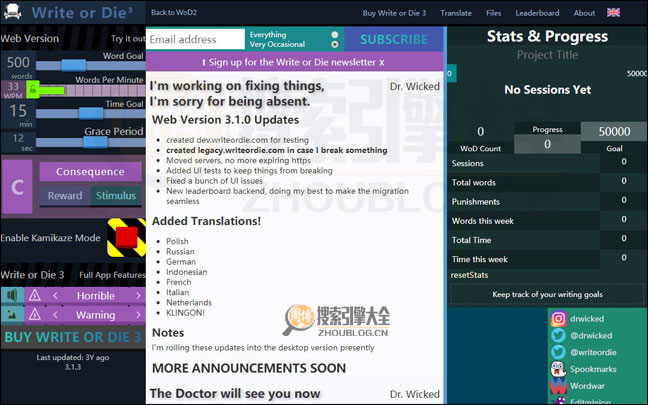Image resolution: width=648 pixels, height=405 pixels.
Task: Go to previous sound option before Horrible
Action: click(x=55, y=295)
